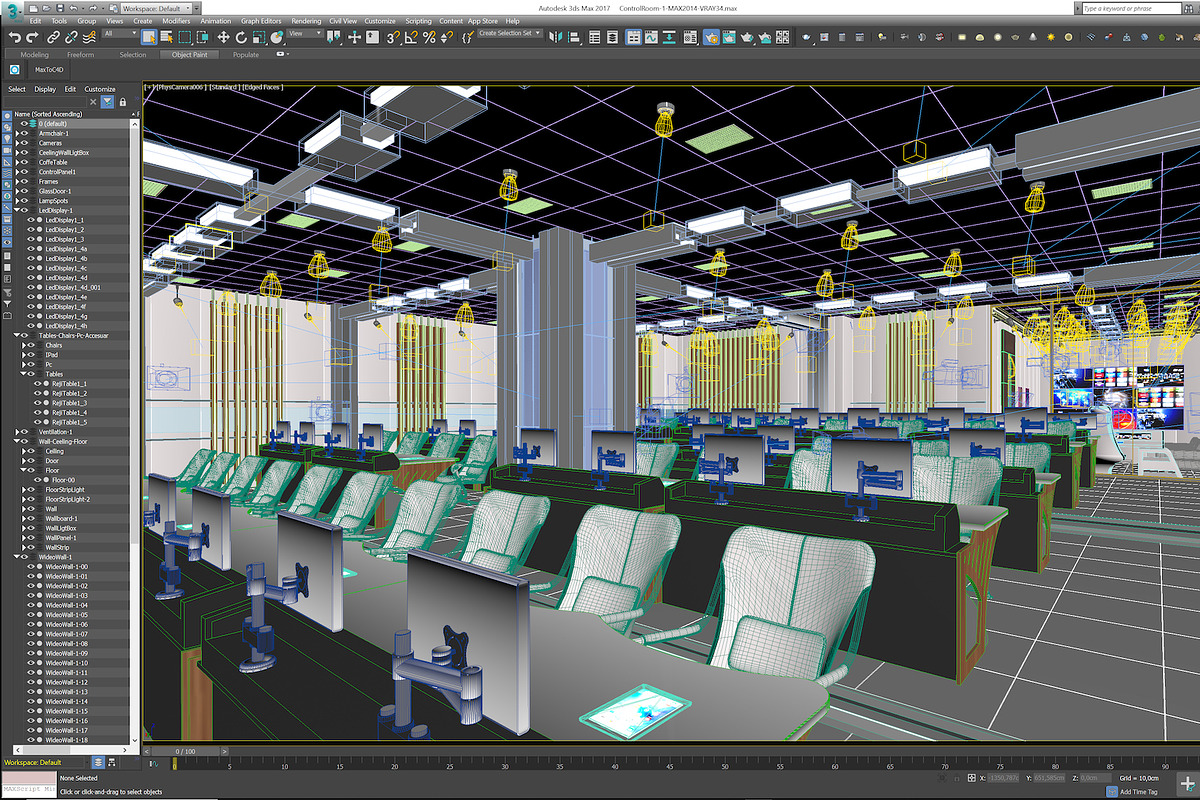The width and height of the screenshot is (1200, 800).
Task: Activate the Select and Scale tool
Action: 259,36
